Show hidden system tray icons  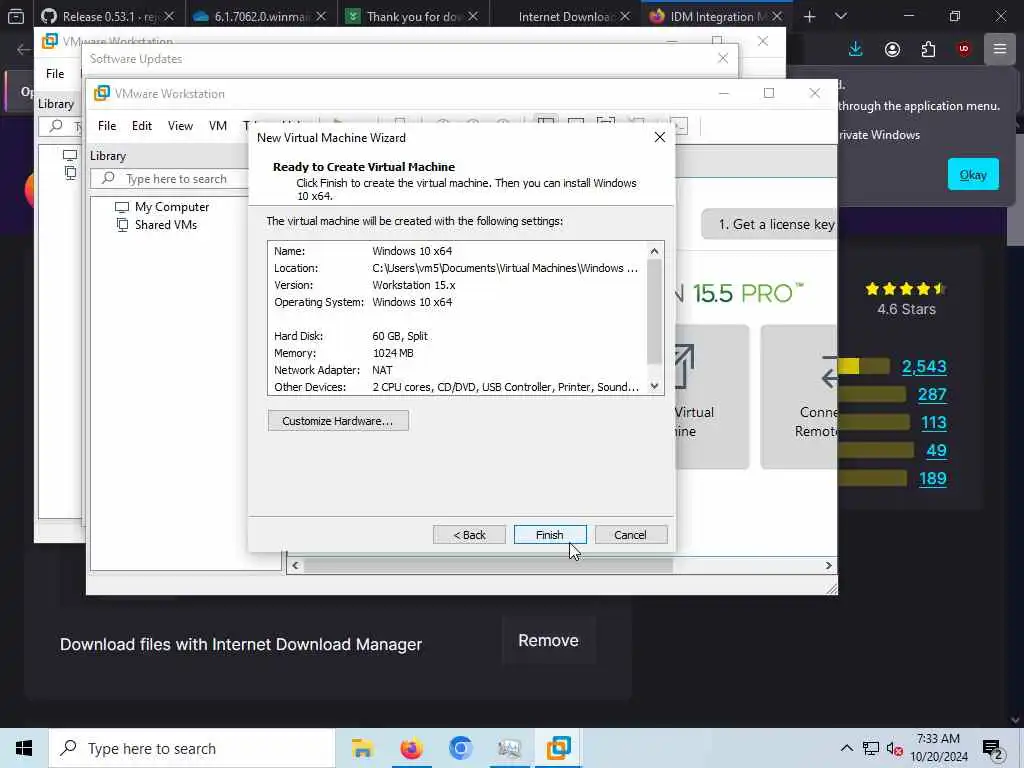846,748
